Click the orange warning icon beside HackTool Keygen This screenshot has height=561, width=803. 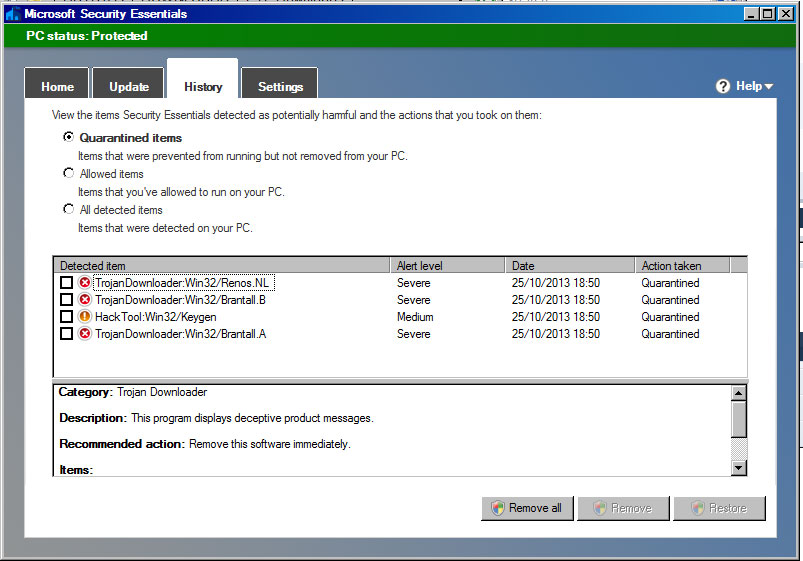click(x=85, y=317)
